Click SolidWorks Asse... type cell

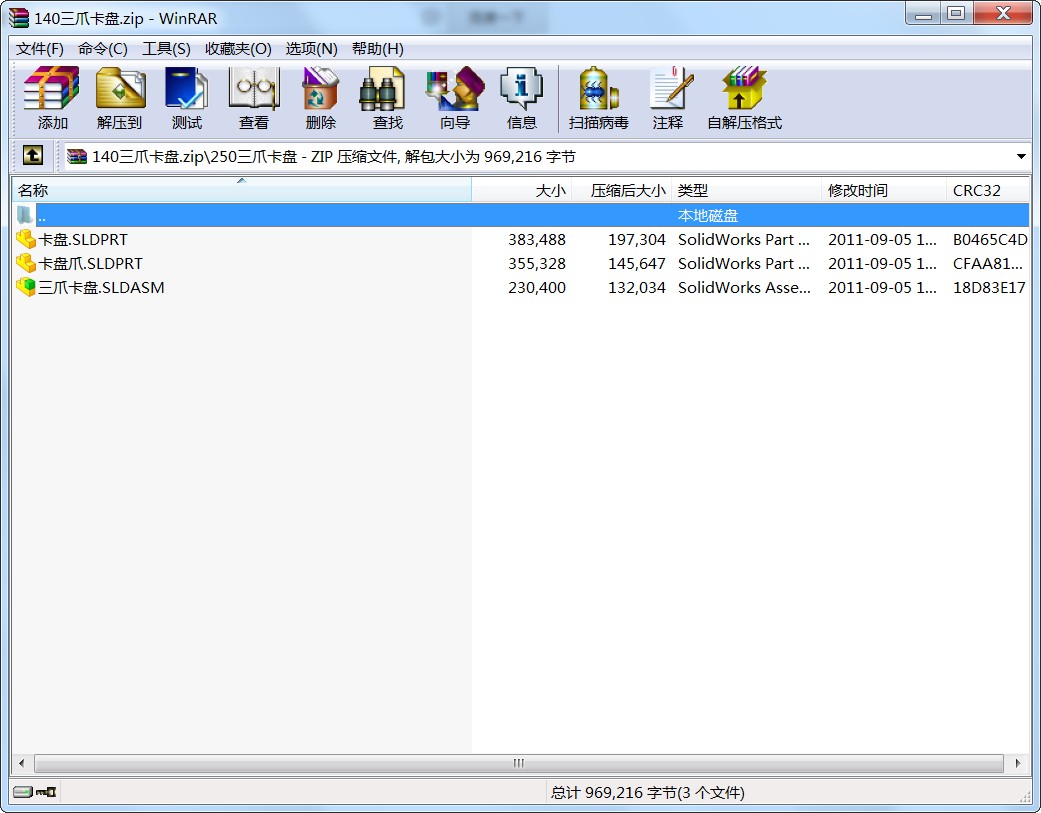pos(744,287)
